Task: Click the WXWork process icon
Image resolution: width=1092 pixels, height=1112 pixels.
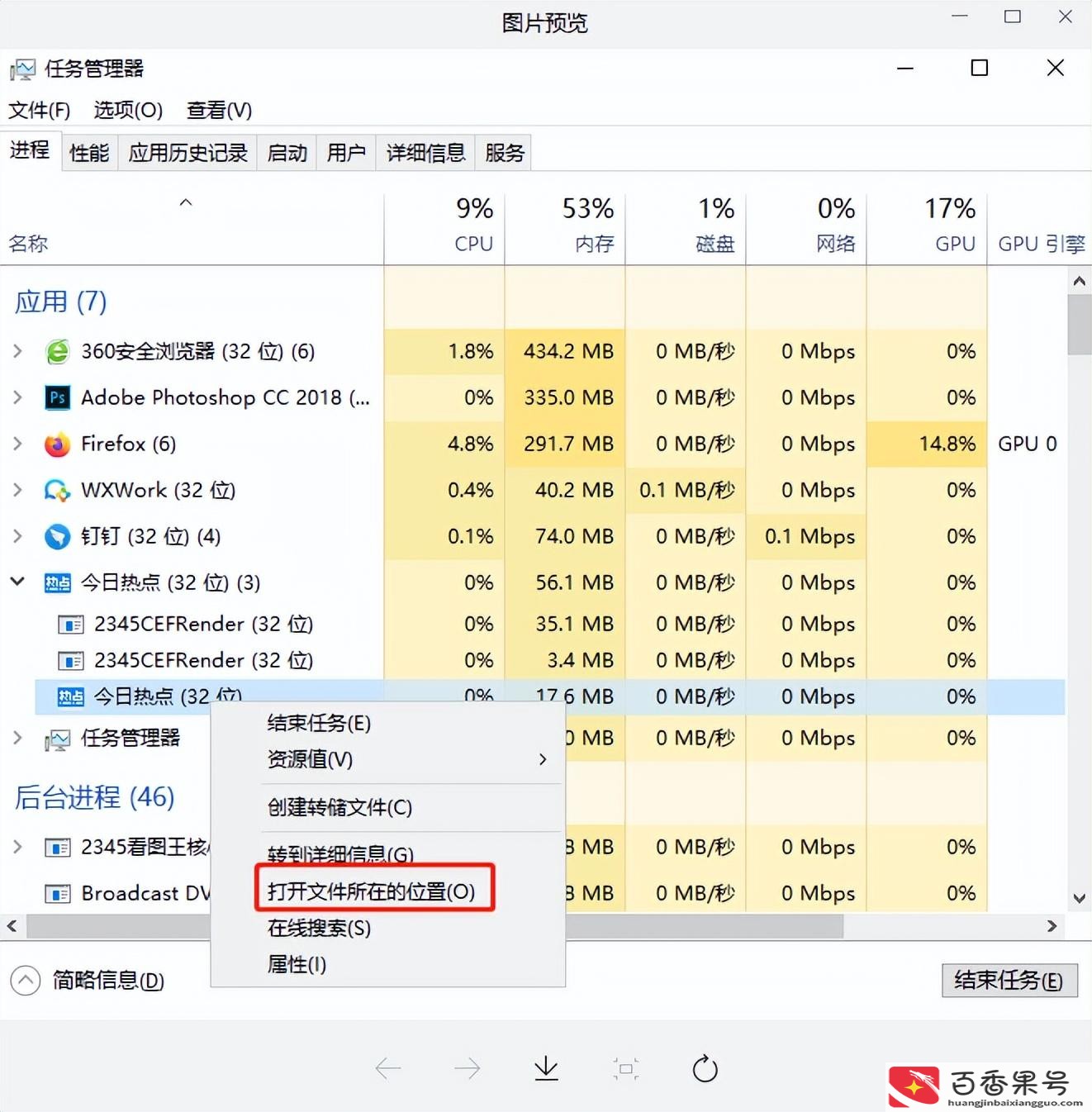Action: click(57, 491)
